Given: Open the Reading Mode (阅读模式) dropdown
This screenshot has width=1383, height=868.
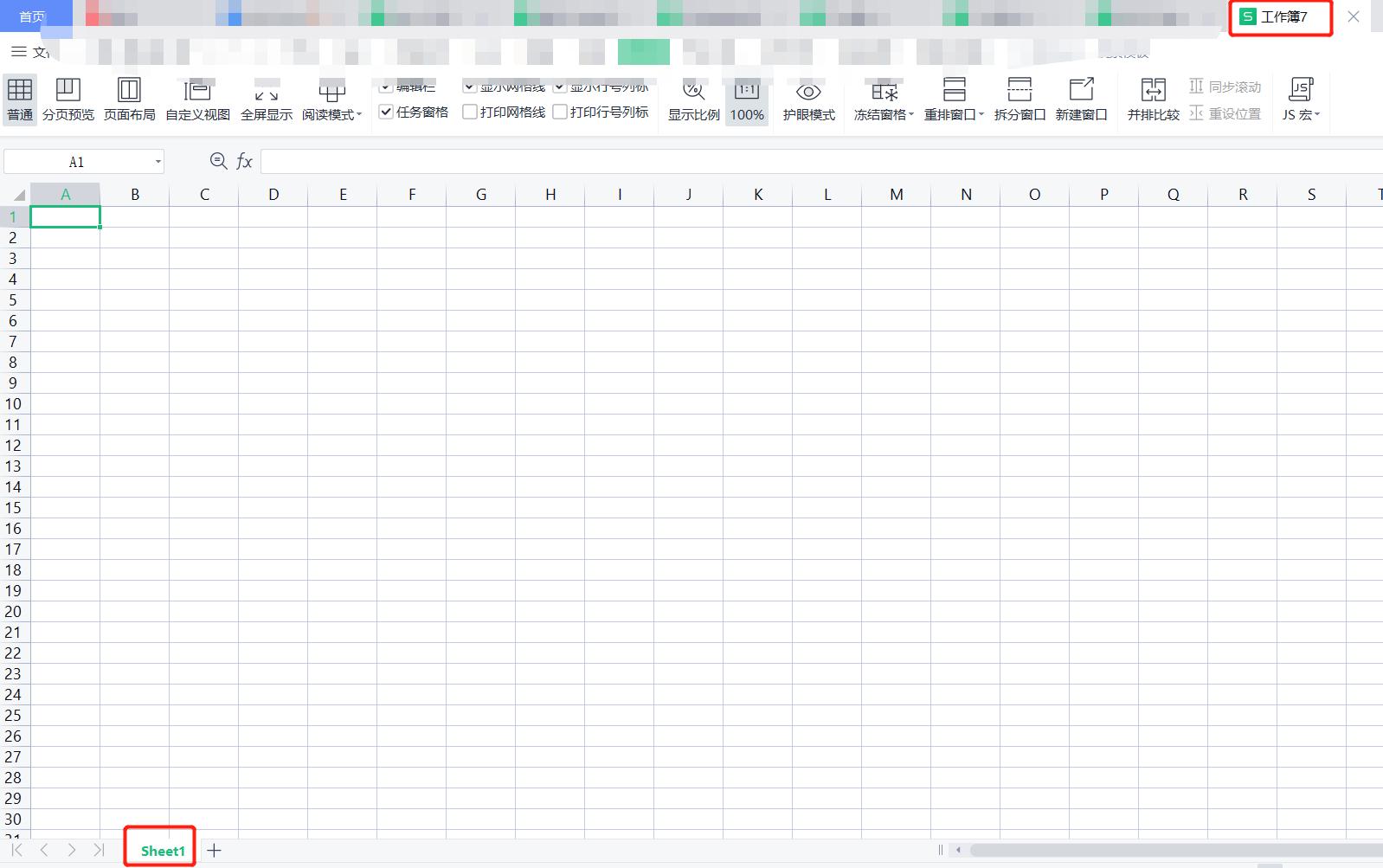Looking at the screenshot, I should pos(332,100).
